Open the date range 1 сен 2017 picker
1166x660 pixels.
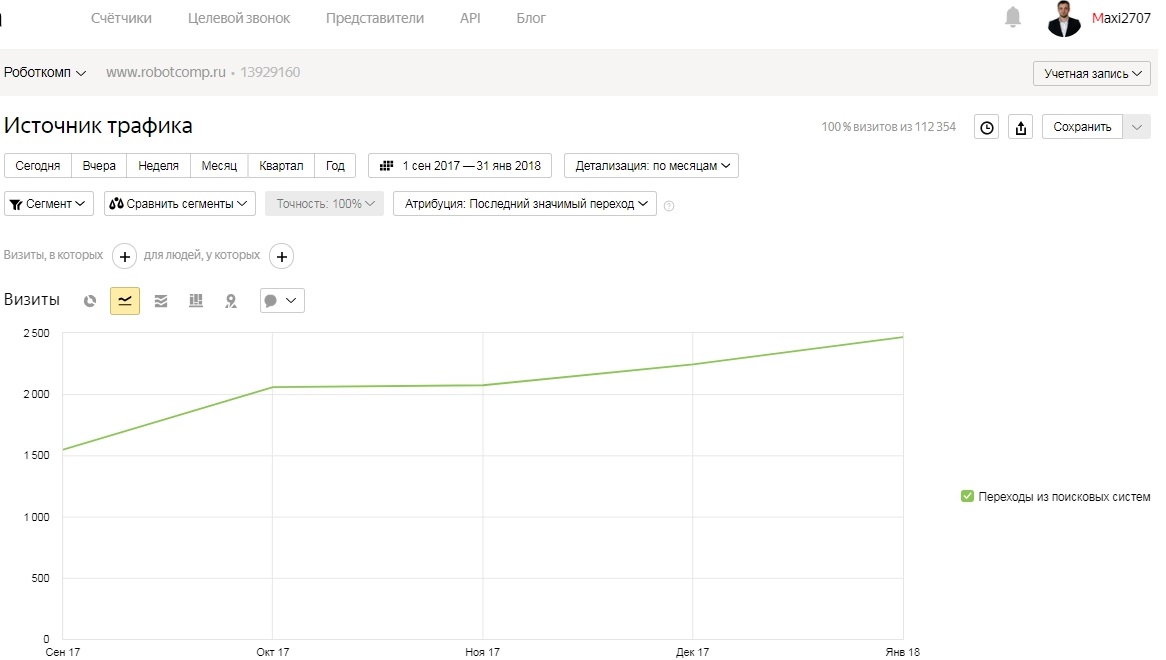[460, 166]
